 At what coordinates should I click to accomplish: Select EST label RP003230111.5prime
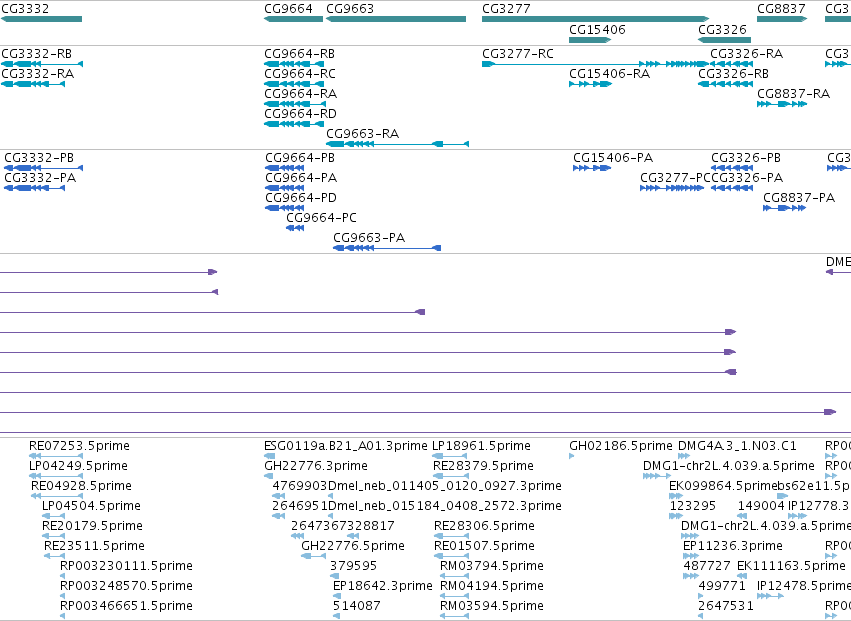pos(126,566)
